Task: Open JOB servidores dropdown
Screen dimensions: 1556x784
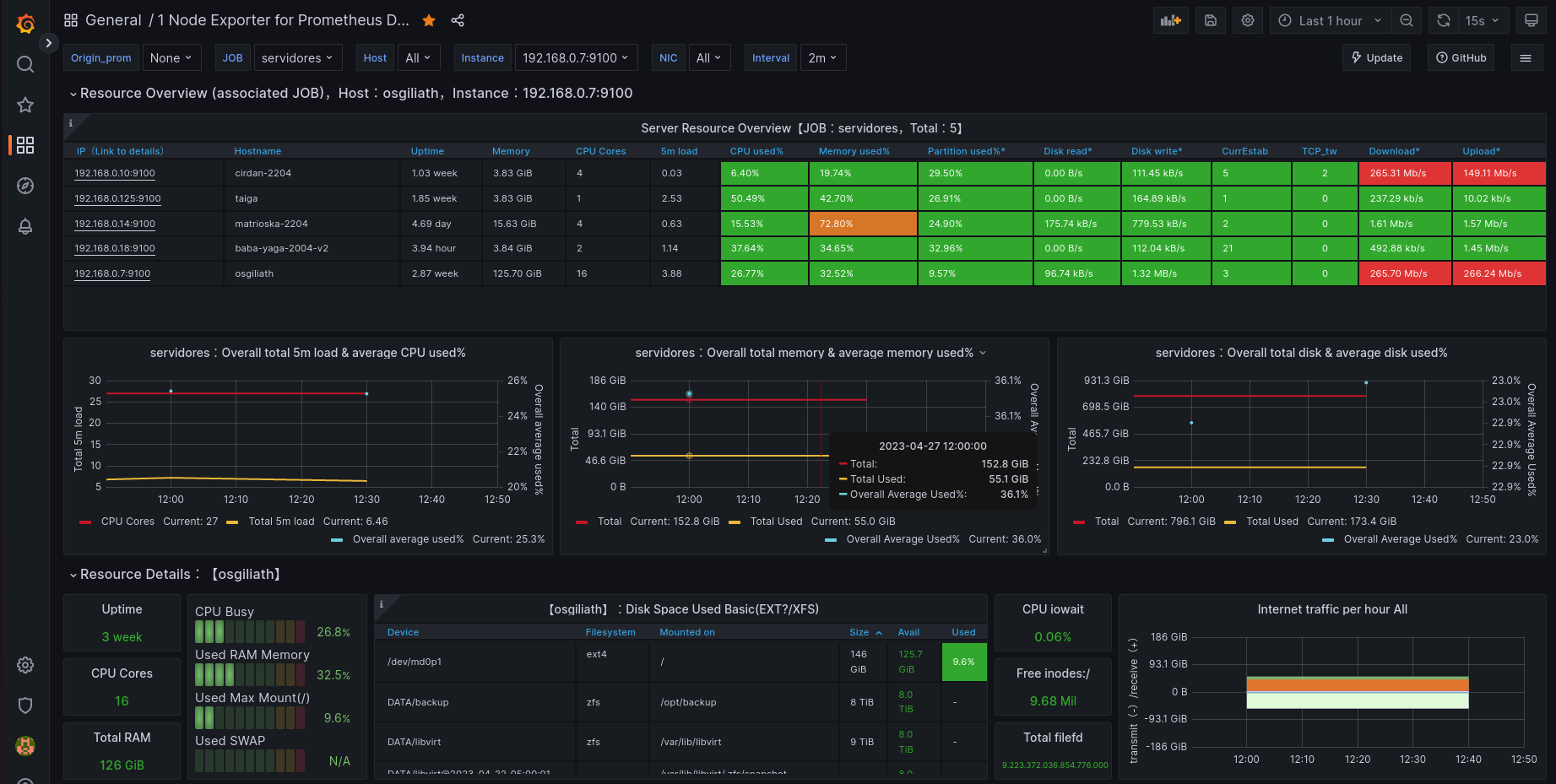Action: (x=298, y=57)
